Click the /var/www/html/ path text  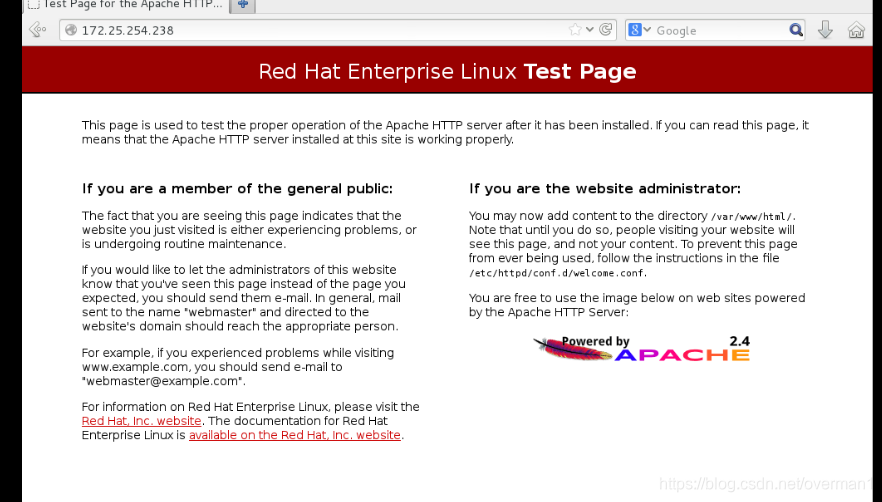(x=753, y=217)
